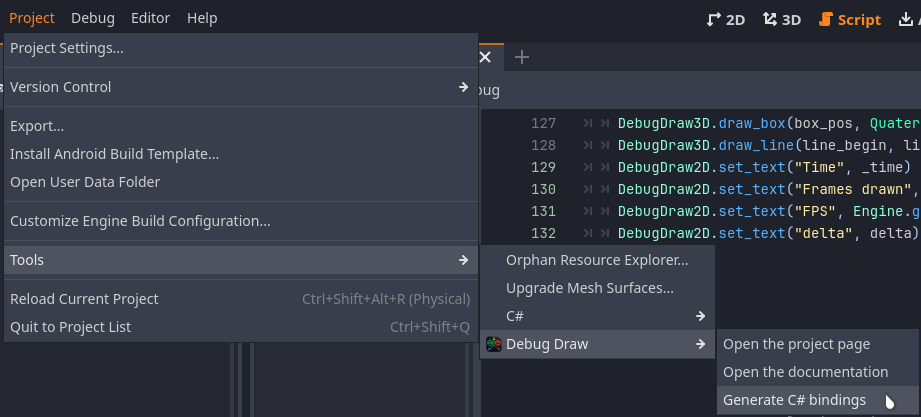Click the Debug Draw addon icon
The width and height of the screenshot is (921, 417).
(494, 344)
